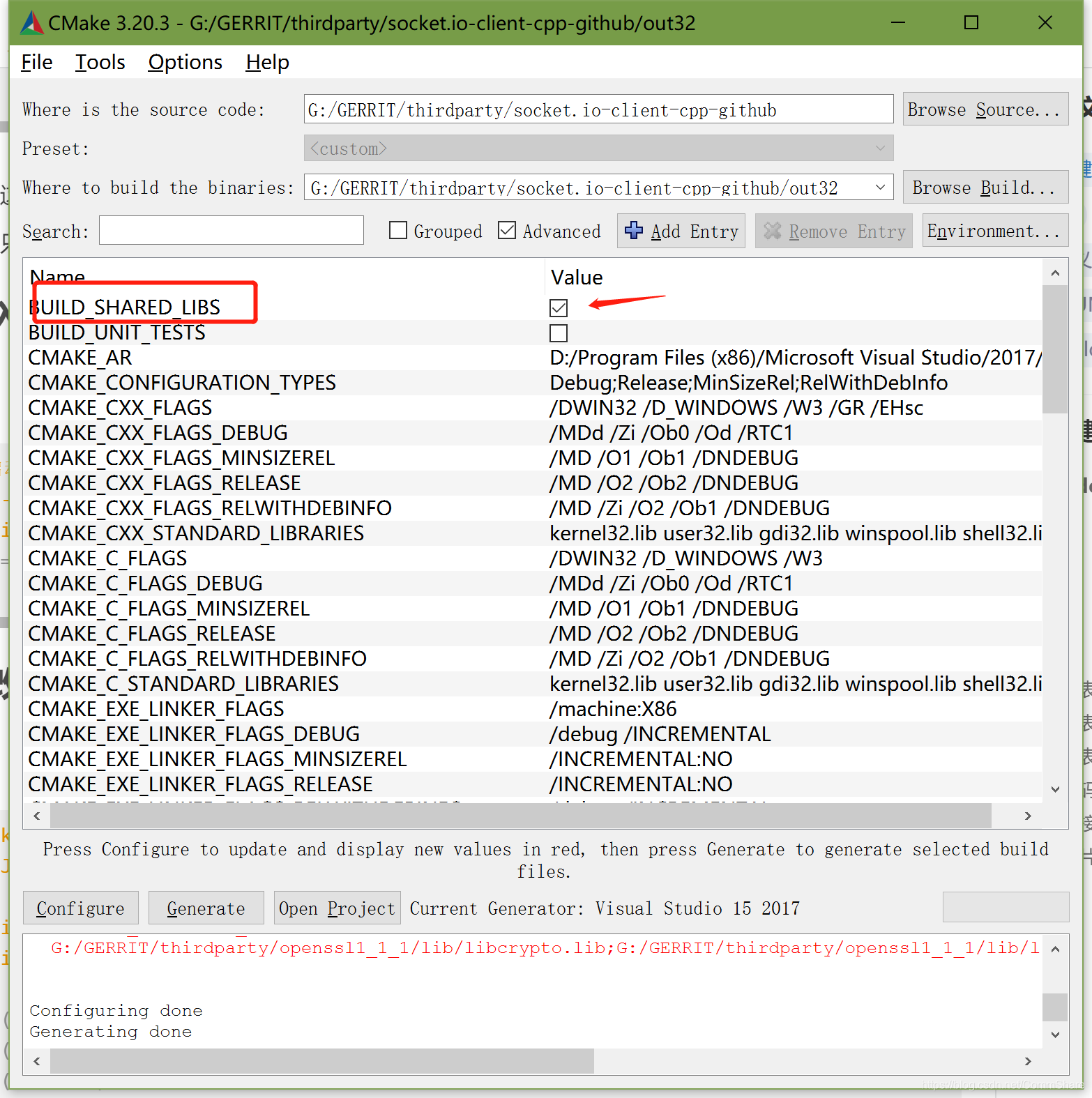Select CMAKE_EXE_LINKER_FLAGS_DEBUG entry
This screenshot has width=1092, height=1098.
194,734
